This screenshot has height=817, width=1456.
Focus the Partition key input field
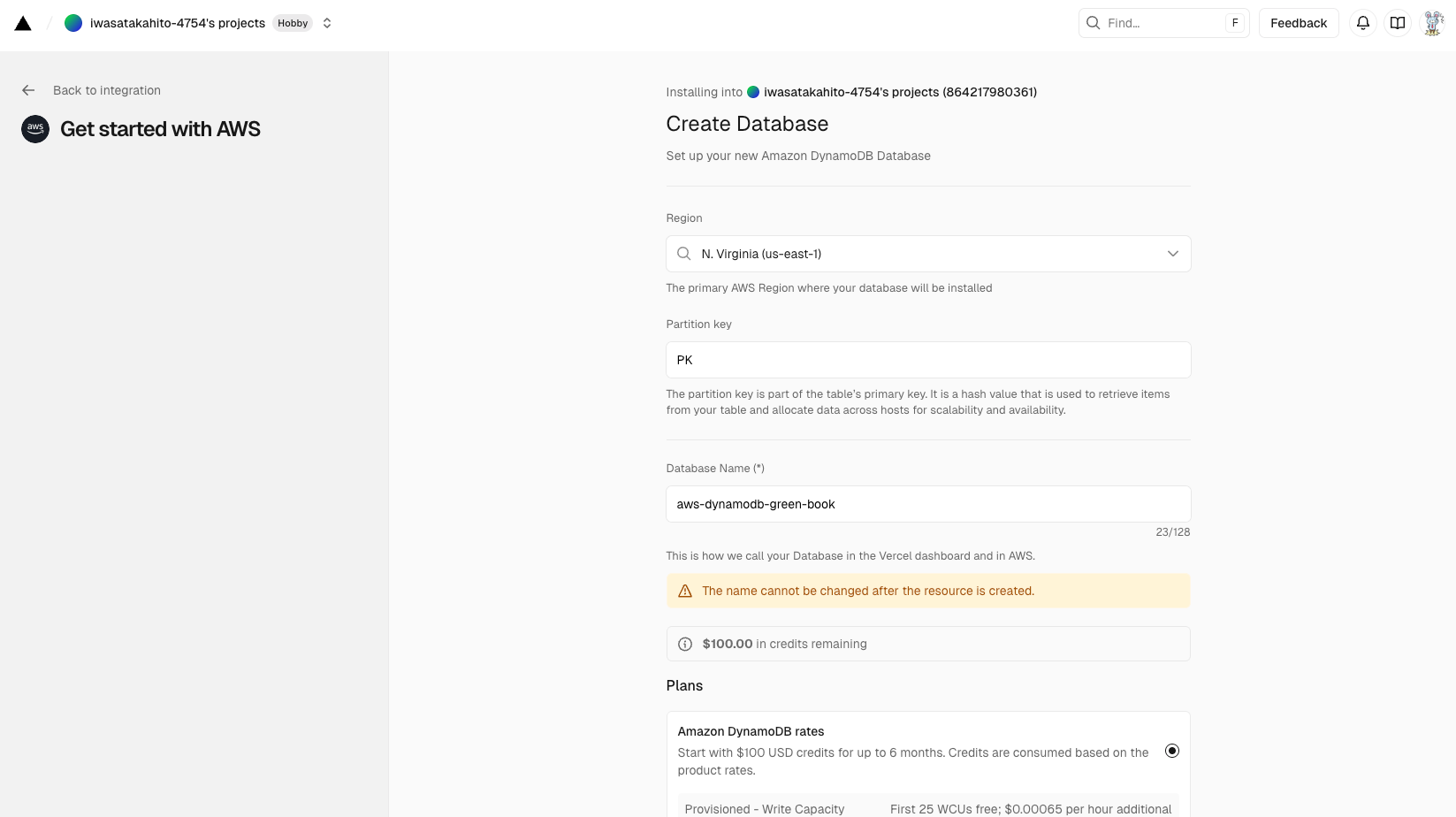[928, 360]
